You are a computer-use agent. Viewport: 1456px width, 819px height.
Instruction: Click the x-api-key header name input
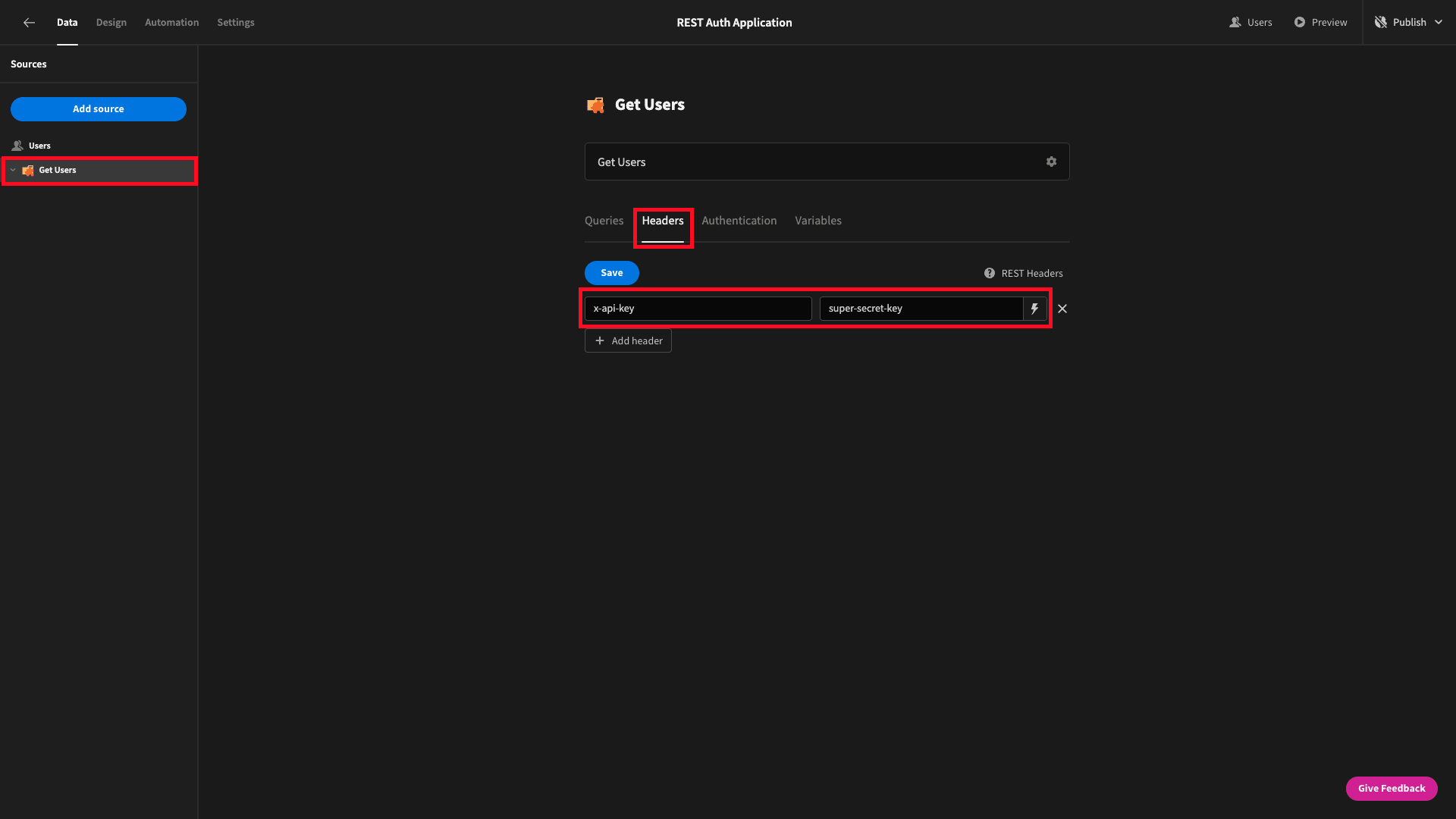[x=698, y=308]
